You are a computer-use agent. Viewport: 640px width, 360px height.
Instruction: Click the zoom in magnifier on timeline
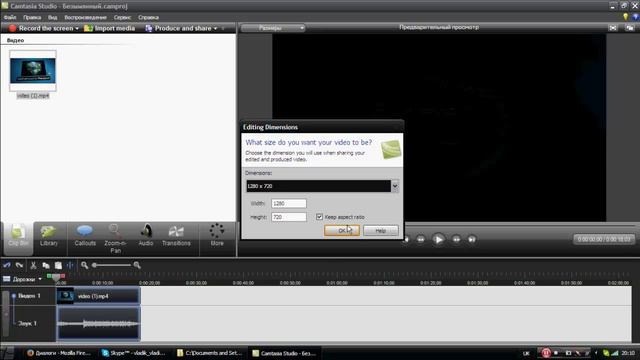[137, 265]
